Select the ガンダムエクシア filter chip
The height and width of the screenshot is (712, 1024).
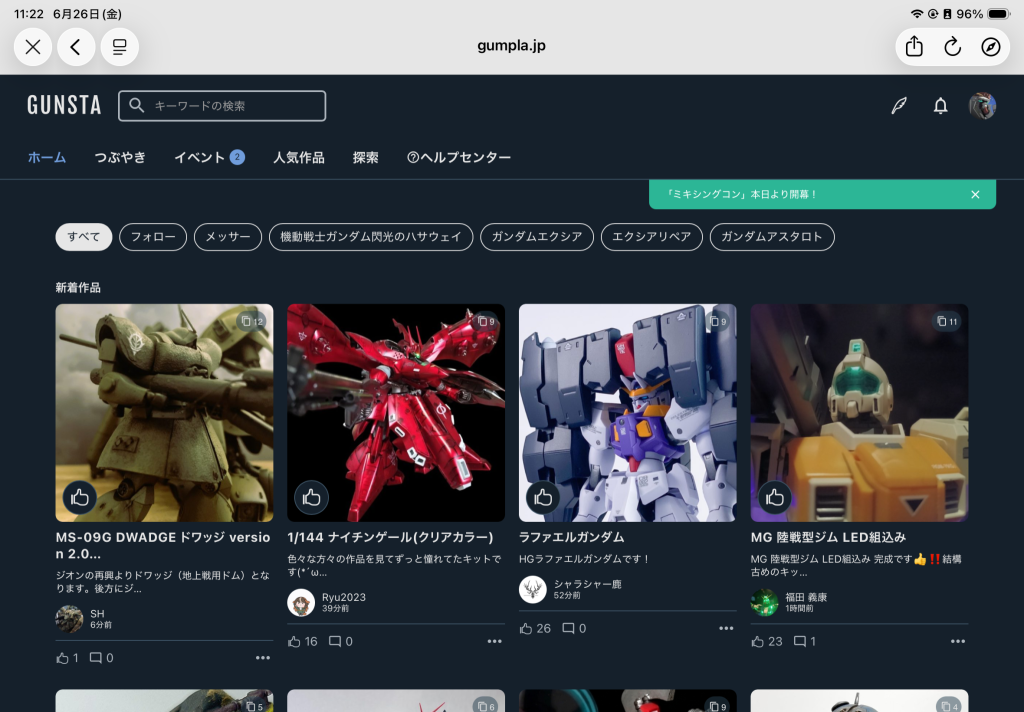537,237
